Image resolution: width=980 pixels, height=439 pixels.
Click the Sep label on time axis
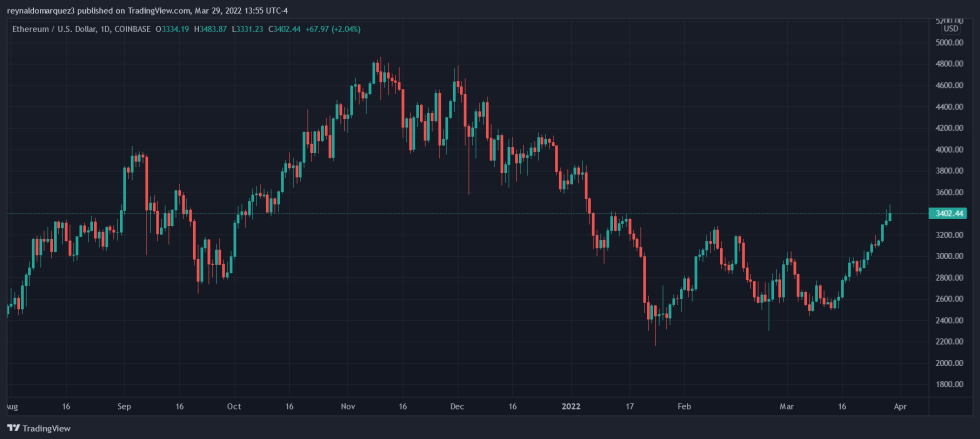[124, 408]
